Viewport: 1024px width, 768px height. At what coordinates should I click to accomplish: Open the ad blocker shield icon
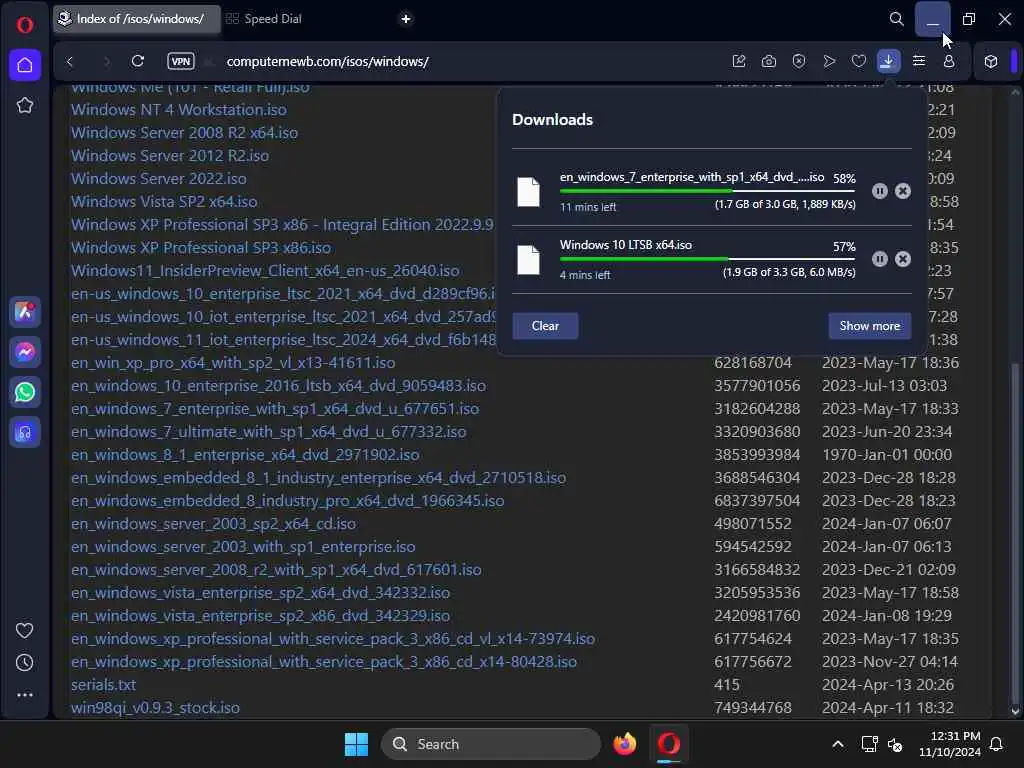pyautogui.click(x=799, y=61)
